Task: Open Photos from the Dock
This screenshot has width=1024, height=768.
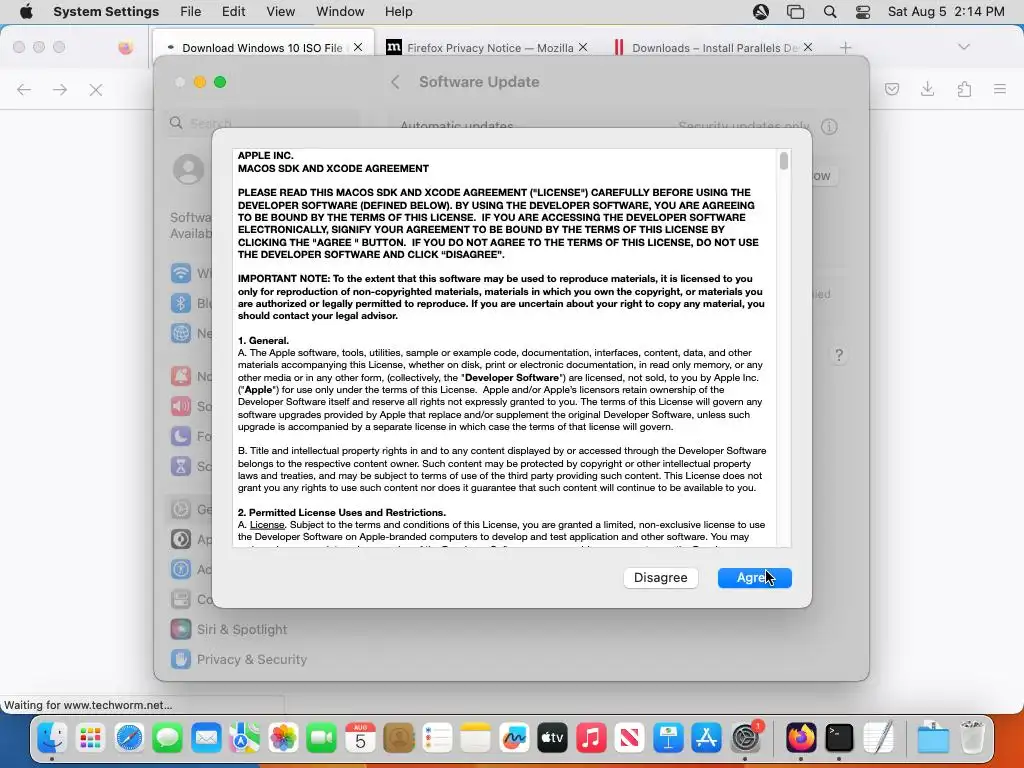Action: point(283,738)
